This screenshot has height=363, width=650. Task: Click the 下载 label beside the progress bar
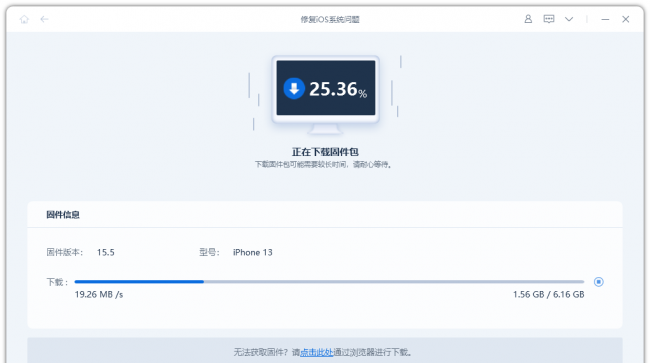click(57, 282)
